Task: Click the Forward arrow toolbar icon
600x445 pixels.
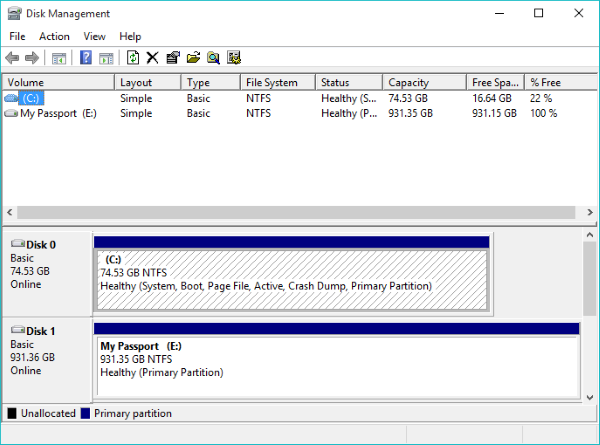Action: coord(32,58)
